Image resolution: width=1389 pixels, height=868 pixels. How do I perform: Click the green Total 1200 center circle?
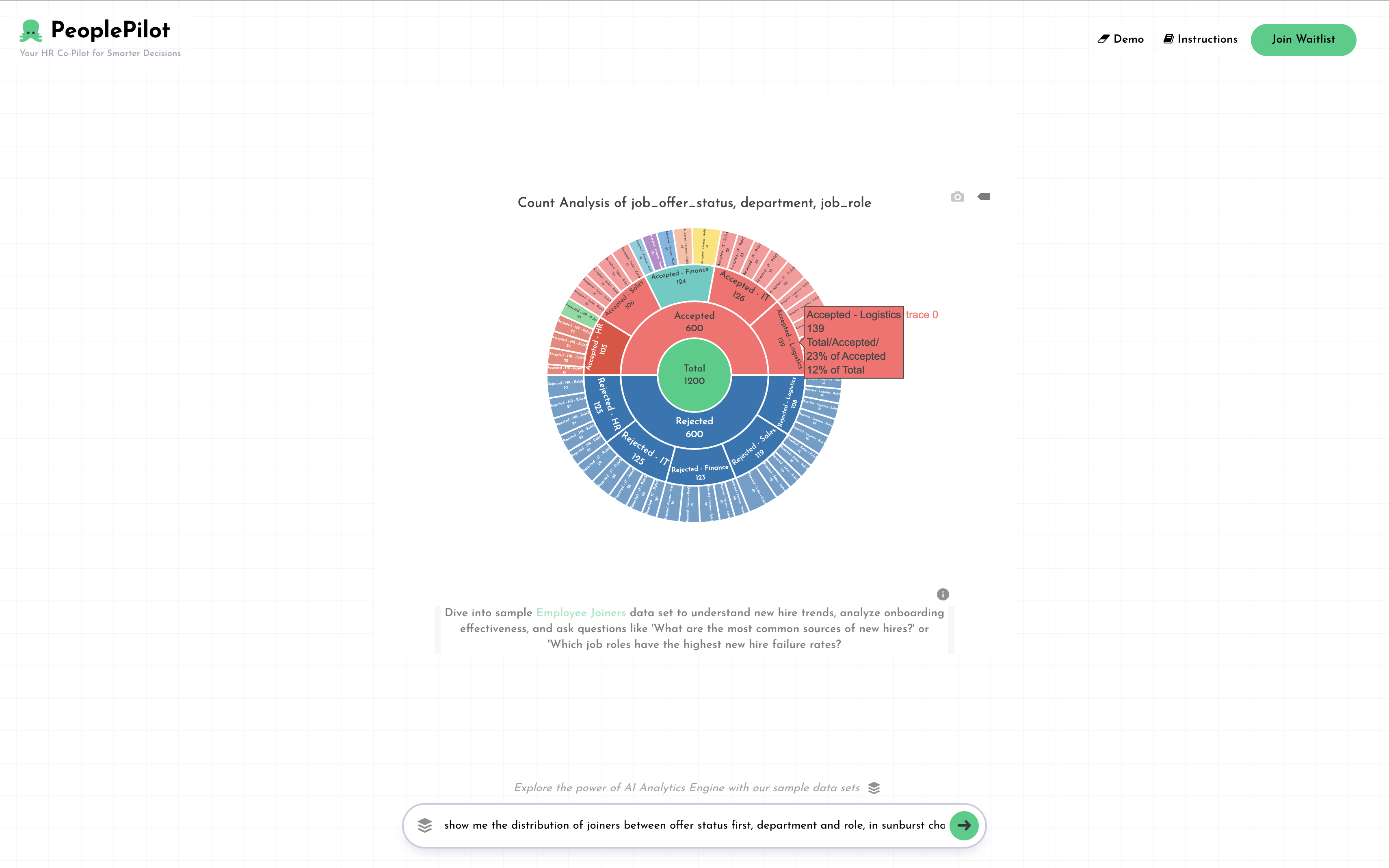click(694, 374)
